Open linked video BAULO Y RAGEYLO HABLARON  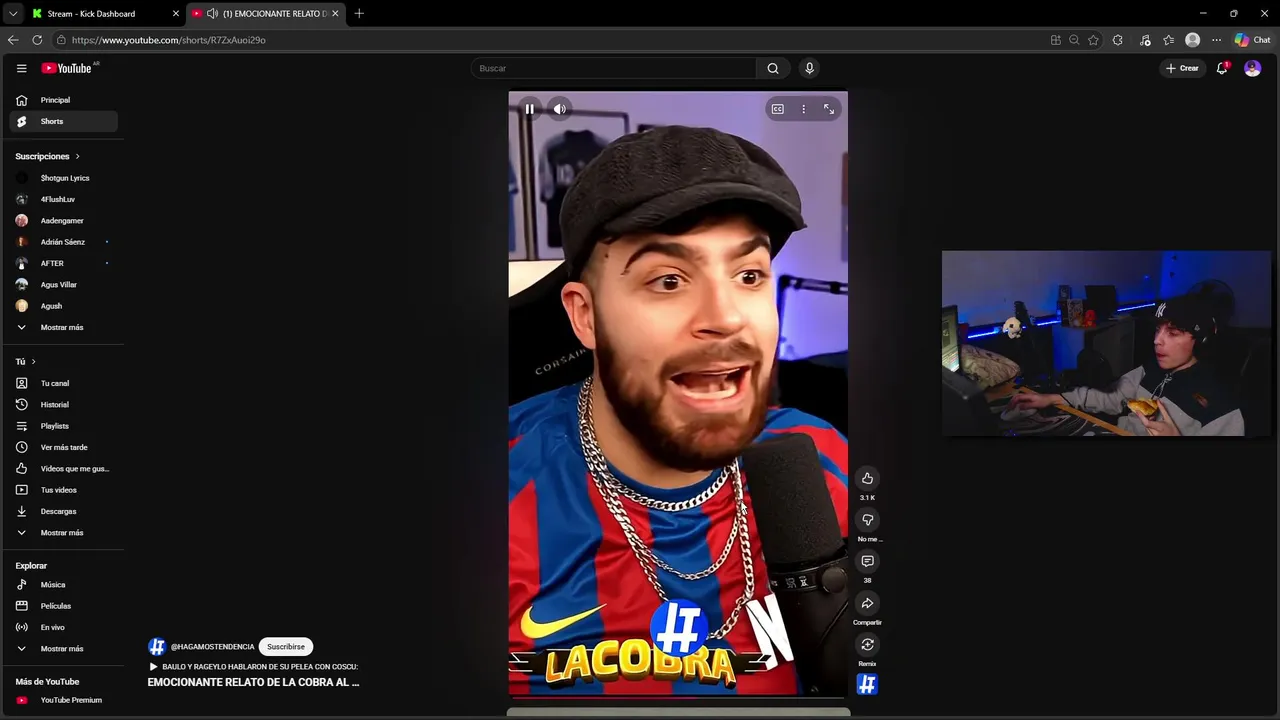(x=253, y=667)
